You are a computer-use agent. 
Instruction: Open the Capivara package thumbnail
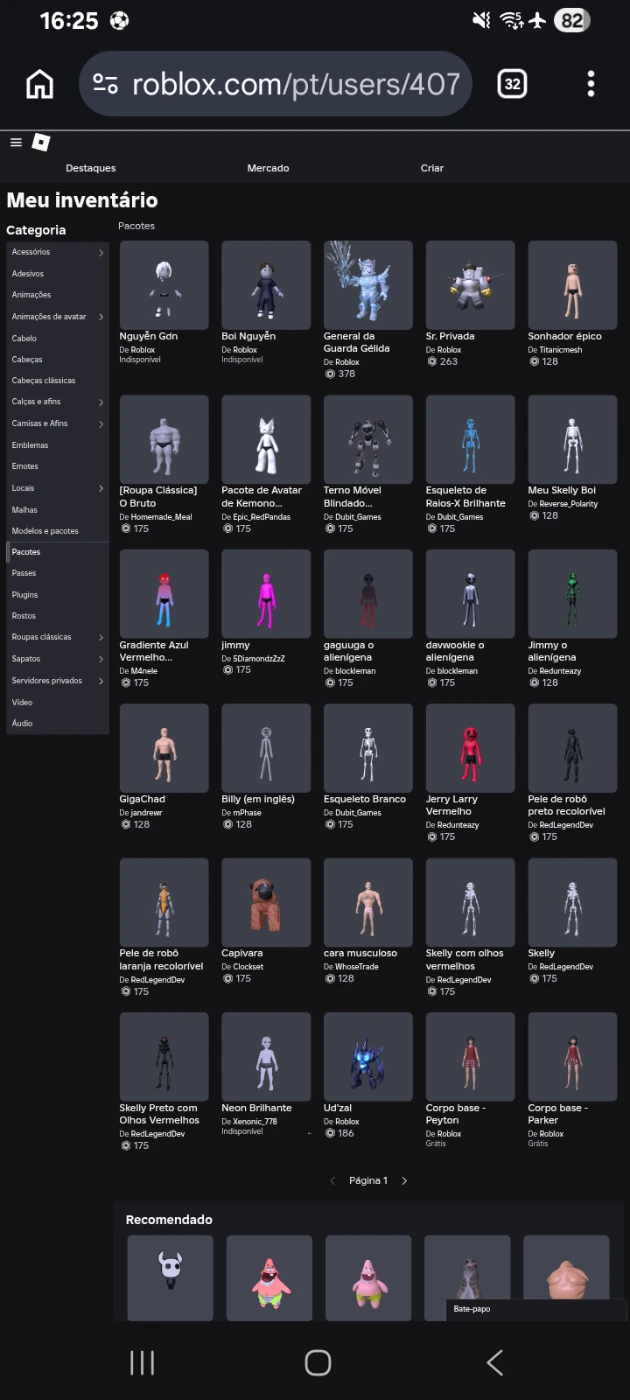tap(265, 901)
